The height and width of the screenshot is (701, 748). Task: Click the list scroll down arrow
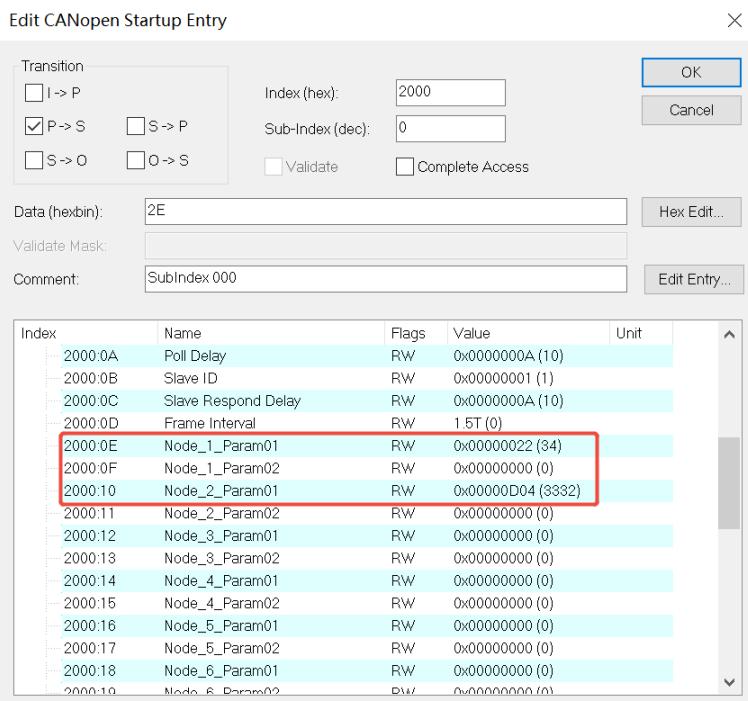(729, 682)
